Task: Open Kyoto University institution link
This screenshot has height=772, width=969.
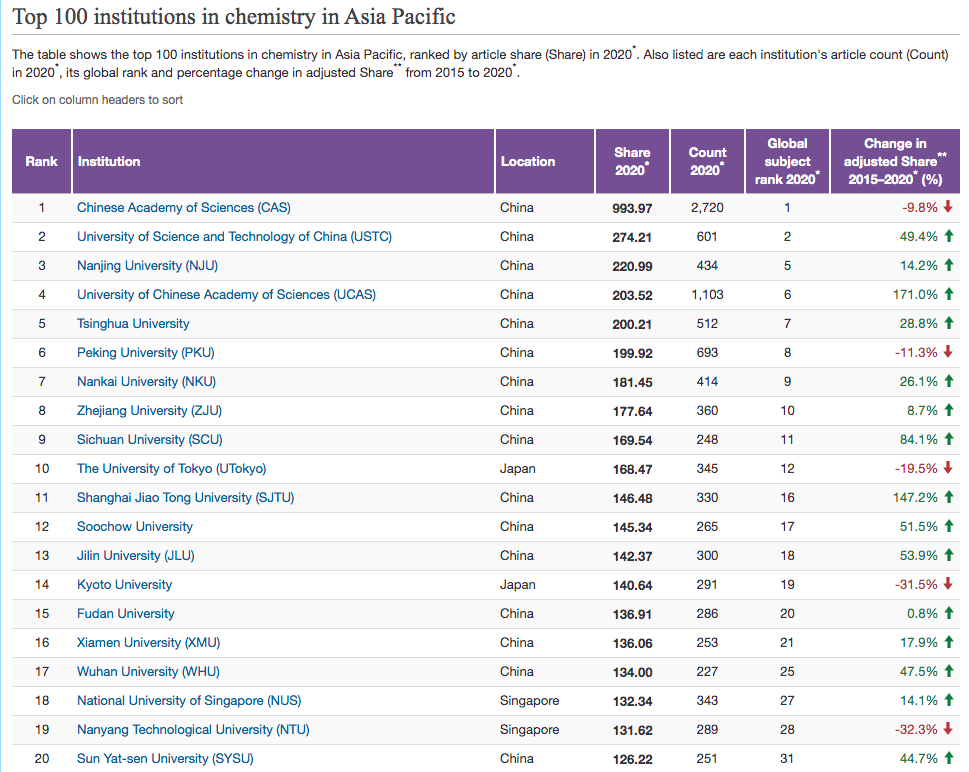Action: click(124, 585)
